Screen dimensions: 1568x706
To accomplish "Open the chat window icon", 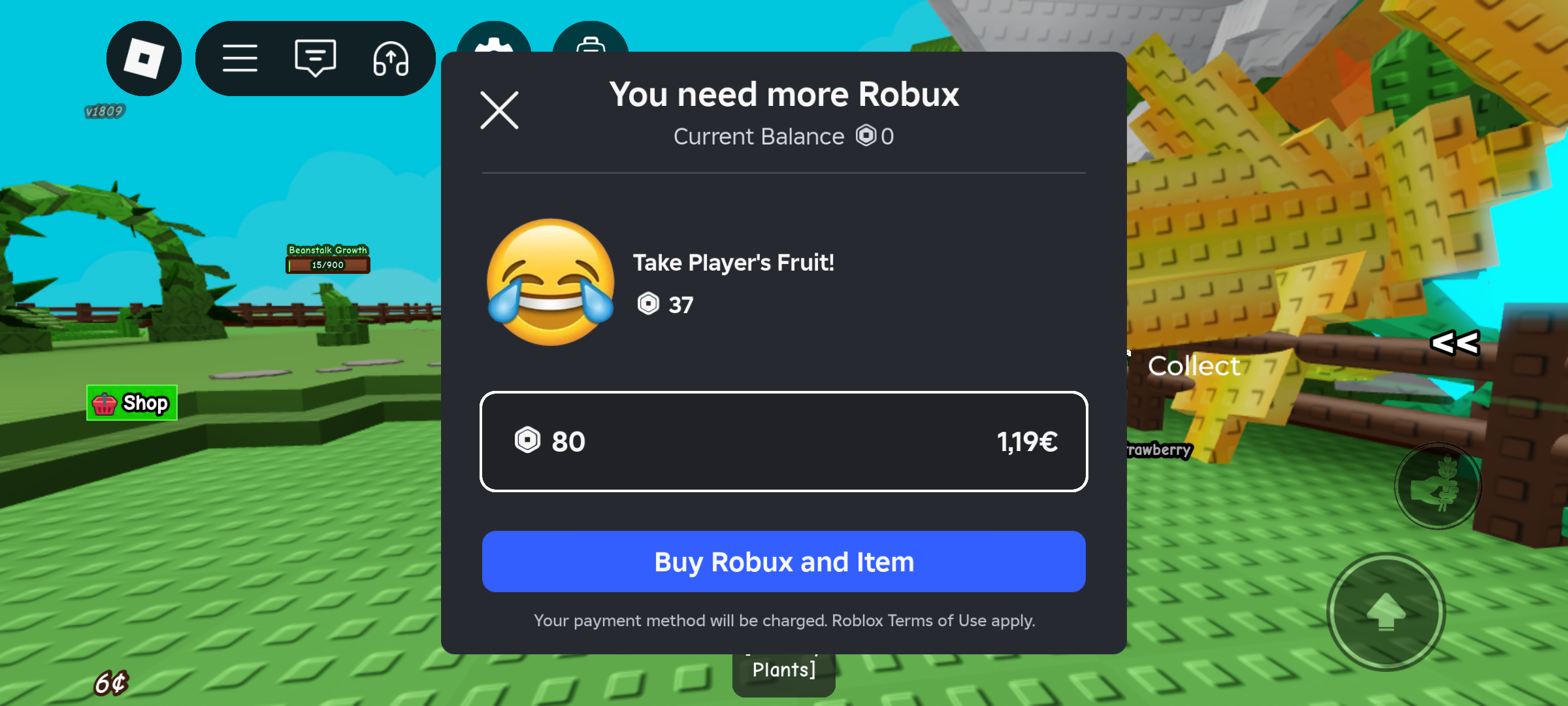I will coord(315,58).
